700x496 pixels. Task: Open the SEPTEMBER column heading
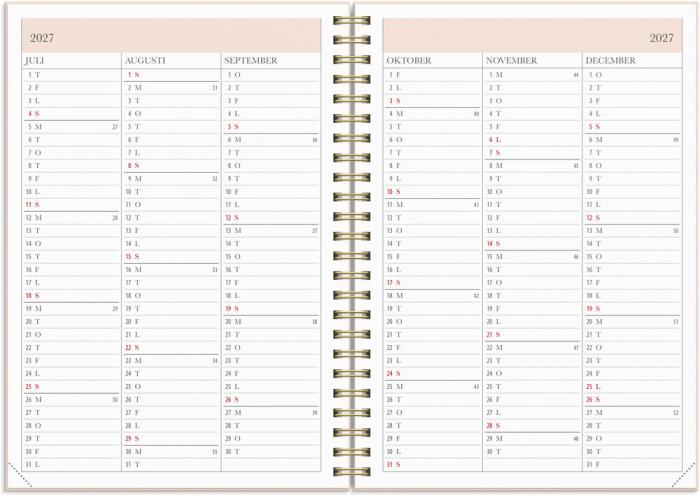point(251,60)
